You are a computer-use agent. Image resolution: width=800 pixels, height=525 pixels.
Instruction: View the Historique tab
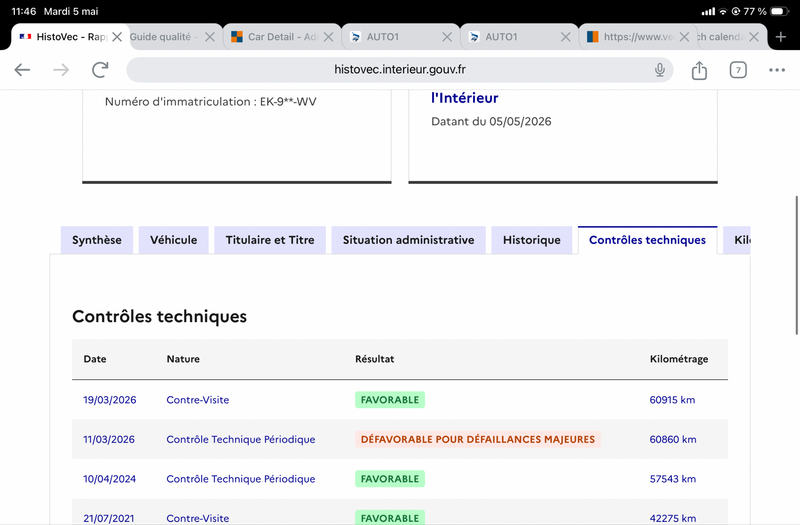pyautogui.click(x=532, y=240)
